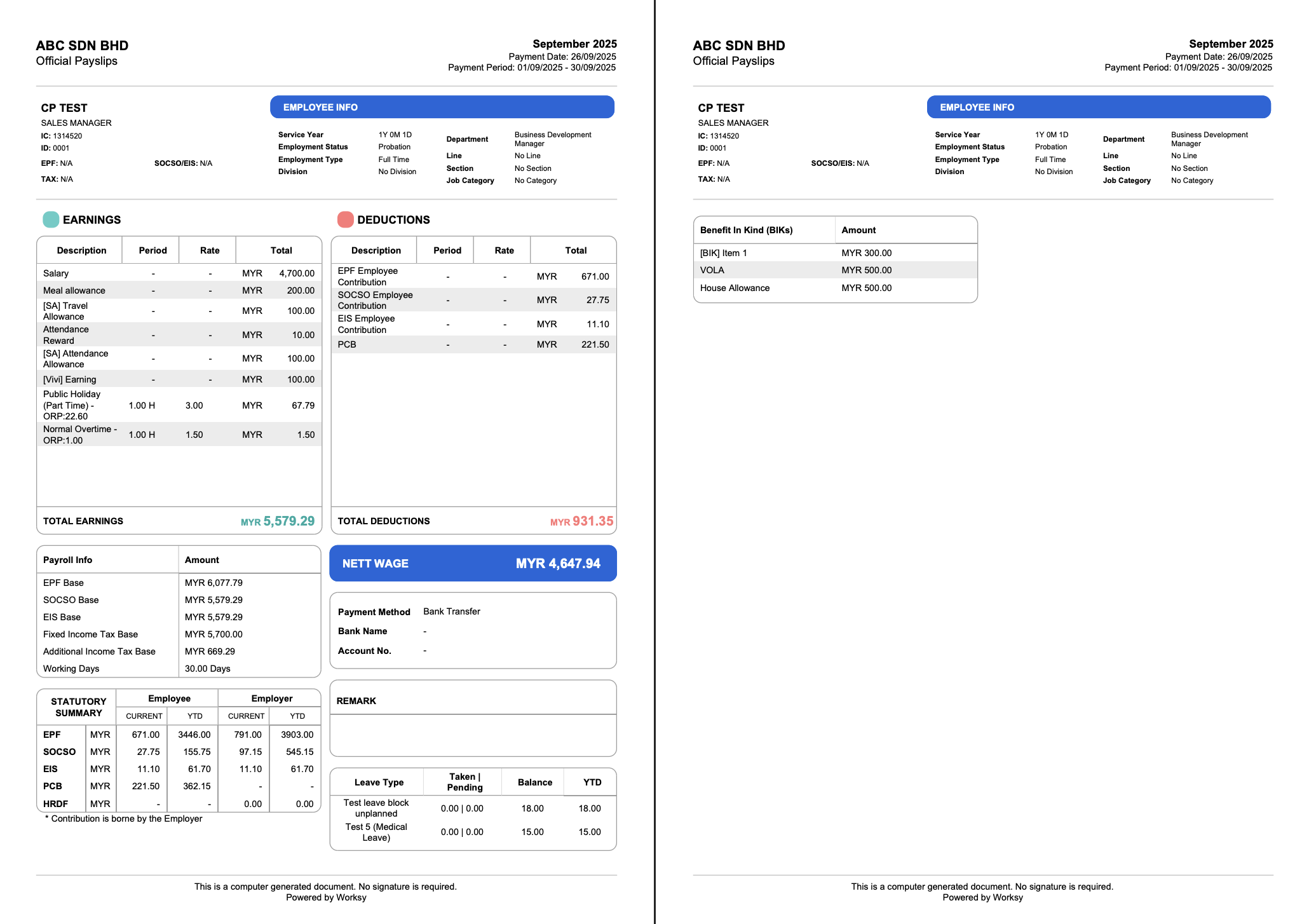The width and height of the screenshot is (1309, 924).
Task: Click the teal Earnings color square
Action: pyautogui.click(x=51, y=219)
